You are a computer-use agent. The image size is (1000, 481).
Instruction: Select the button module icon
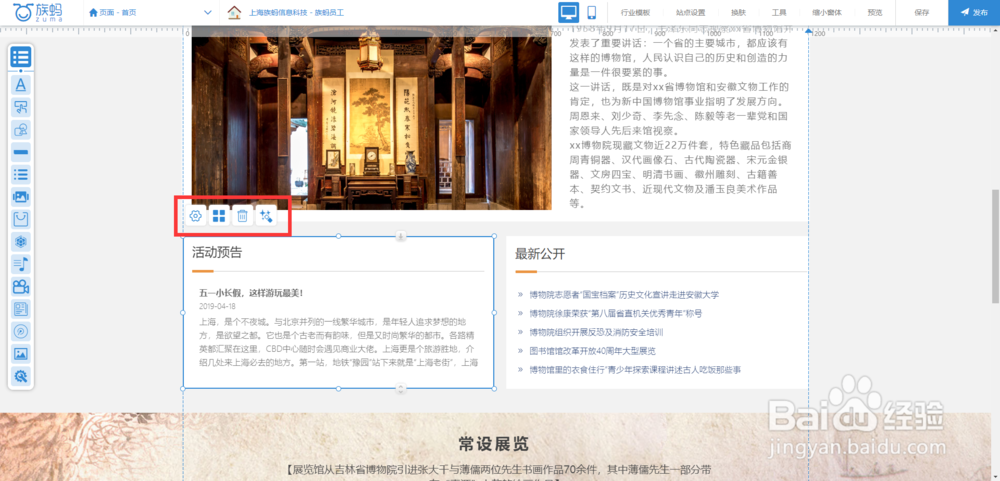coord(20,107)
